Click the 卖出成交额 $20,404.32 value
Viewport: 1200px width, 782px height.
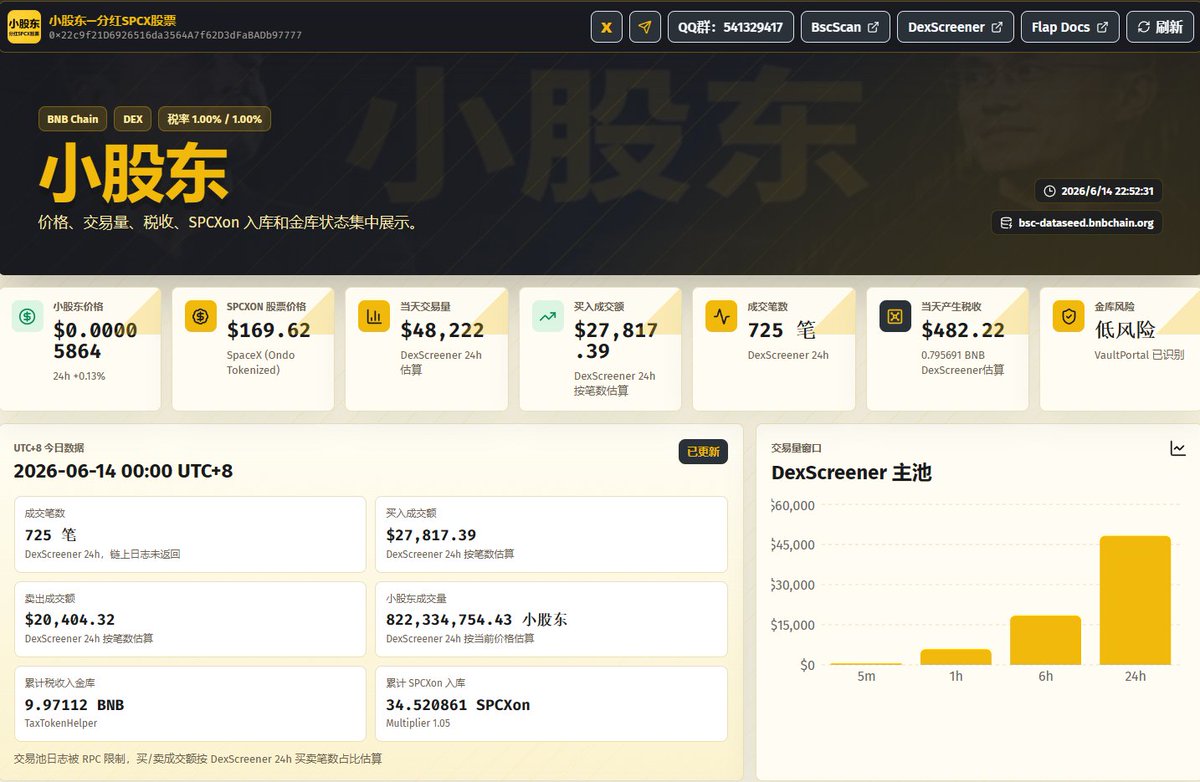[x=70, y=620]
